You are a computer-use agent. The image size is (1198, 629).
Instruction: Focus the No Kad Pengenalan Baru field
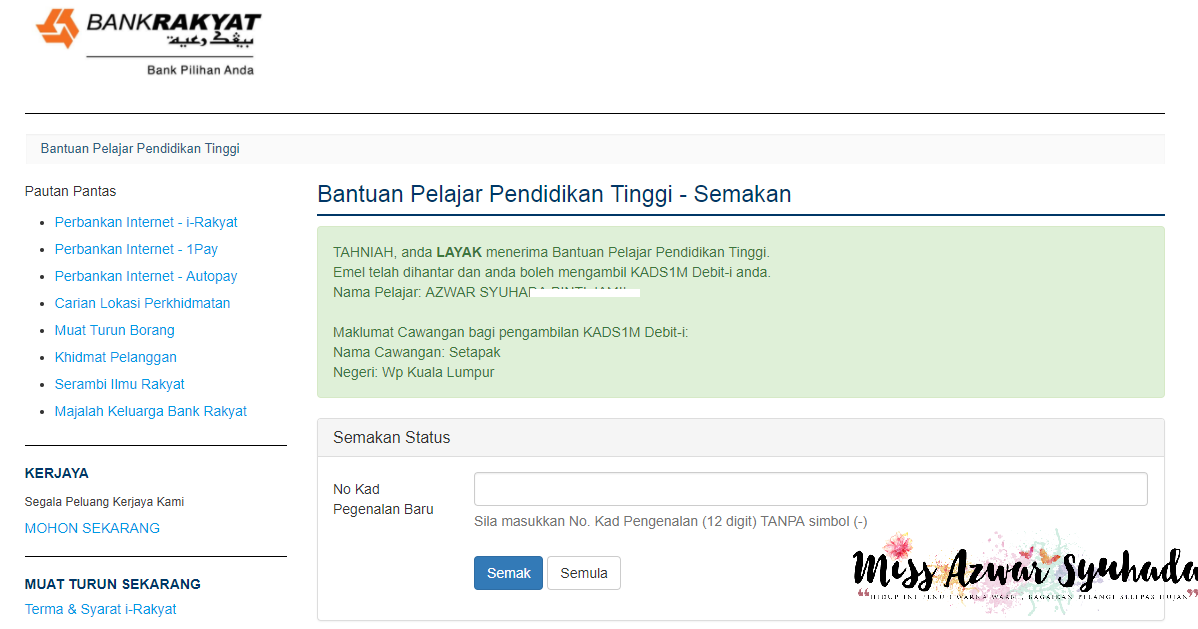[x=811, y=489]
